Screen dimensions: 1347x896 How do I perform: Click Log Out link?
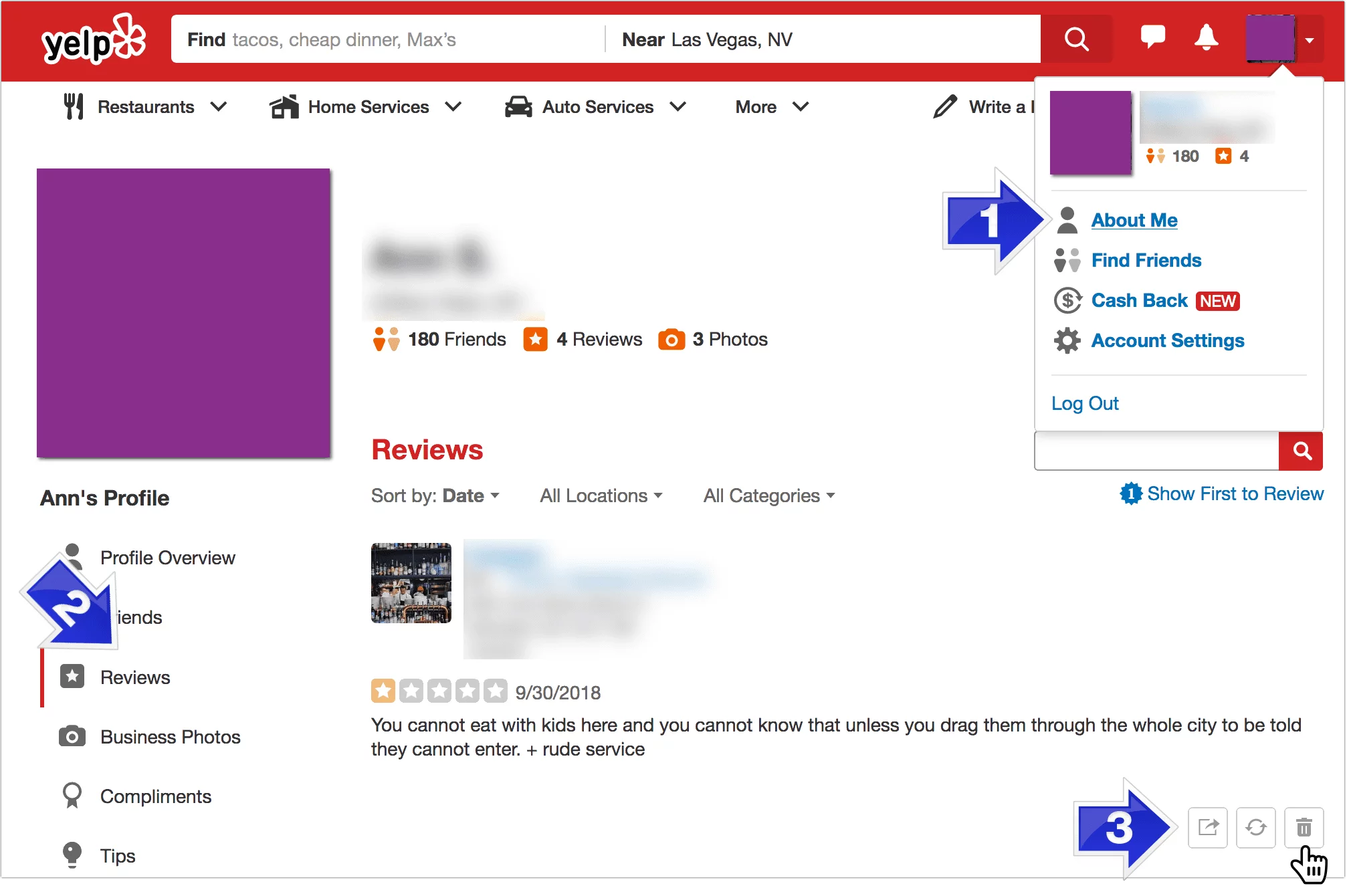coord(1085,403)
